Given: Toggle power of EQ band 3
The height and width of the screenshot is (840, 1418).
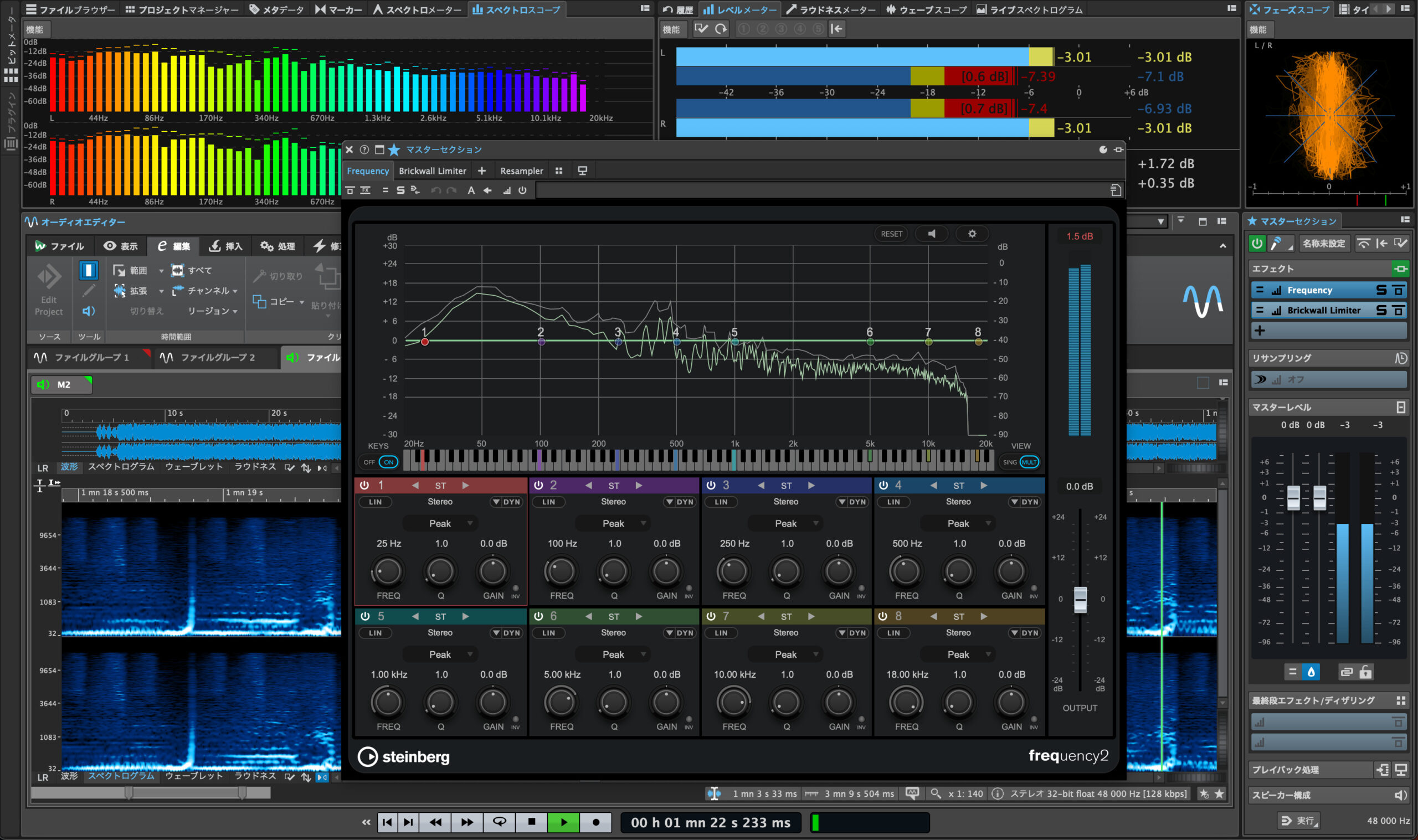Looking at the screenshot, I should click(x=711, y=485).
